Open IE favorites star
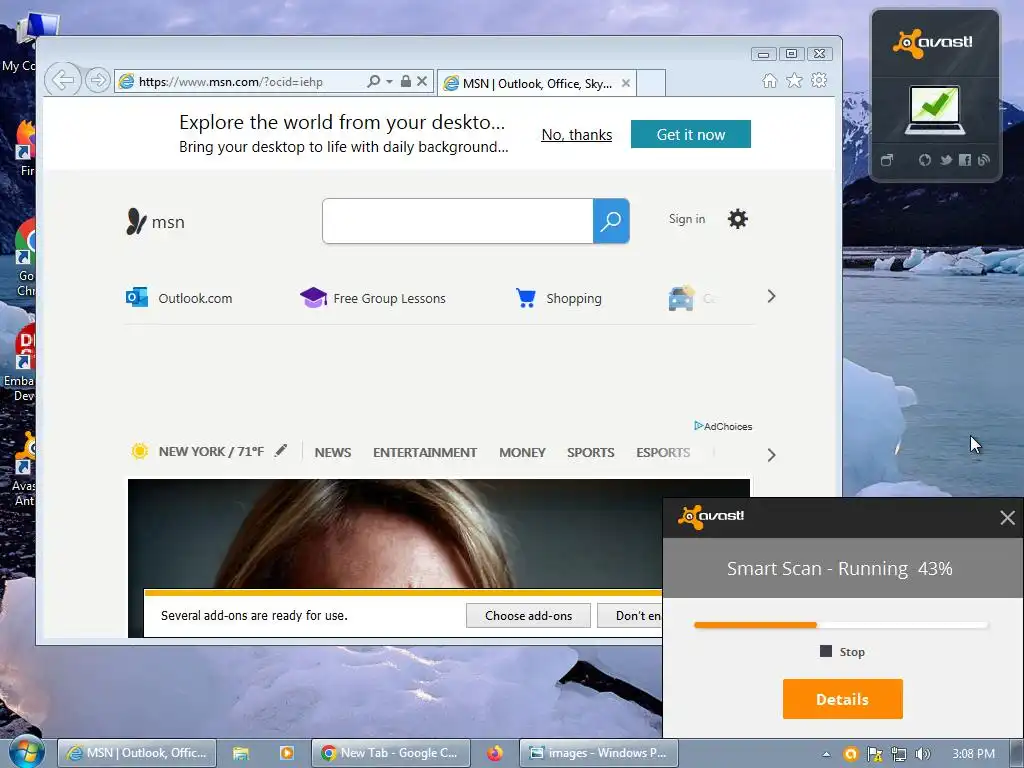This screenshot has width=1024, height=768. pos(794,80)
